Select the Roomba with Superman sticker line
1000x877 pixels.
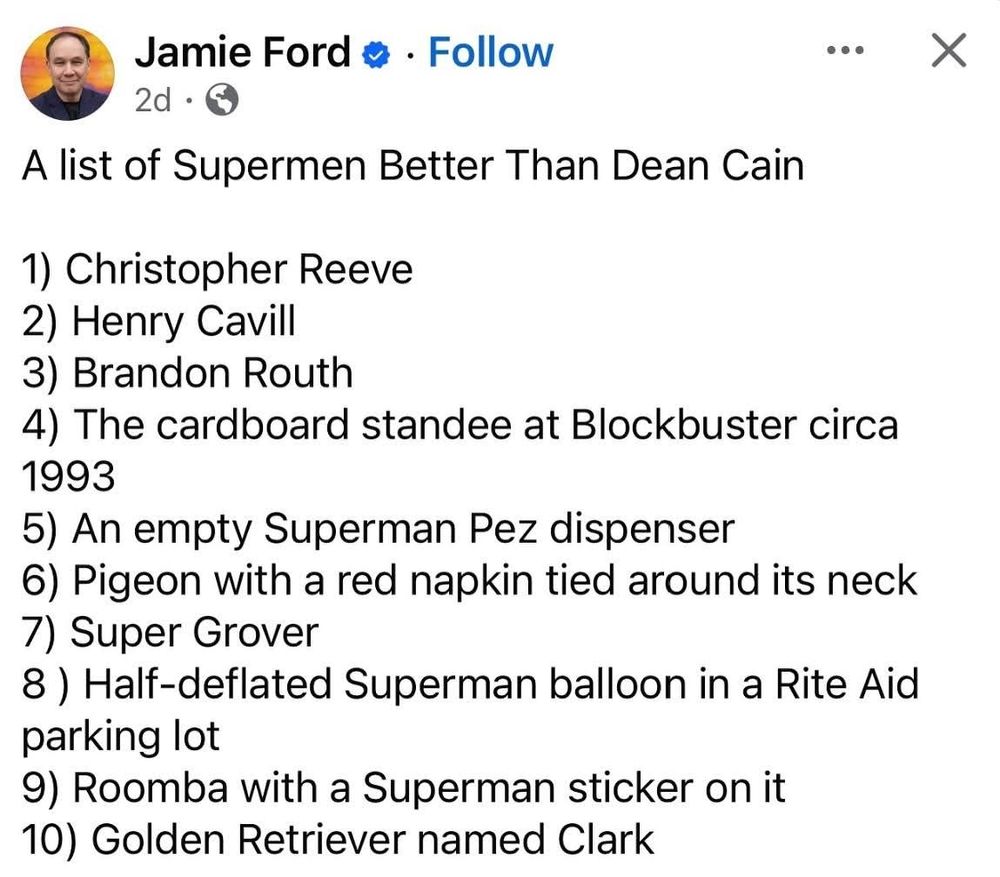pyautogui.click(x=403, y=788)
